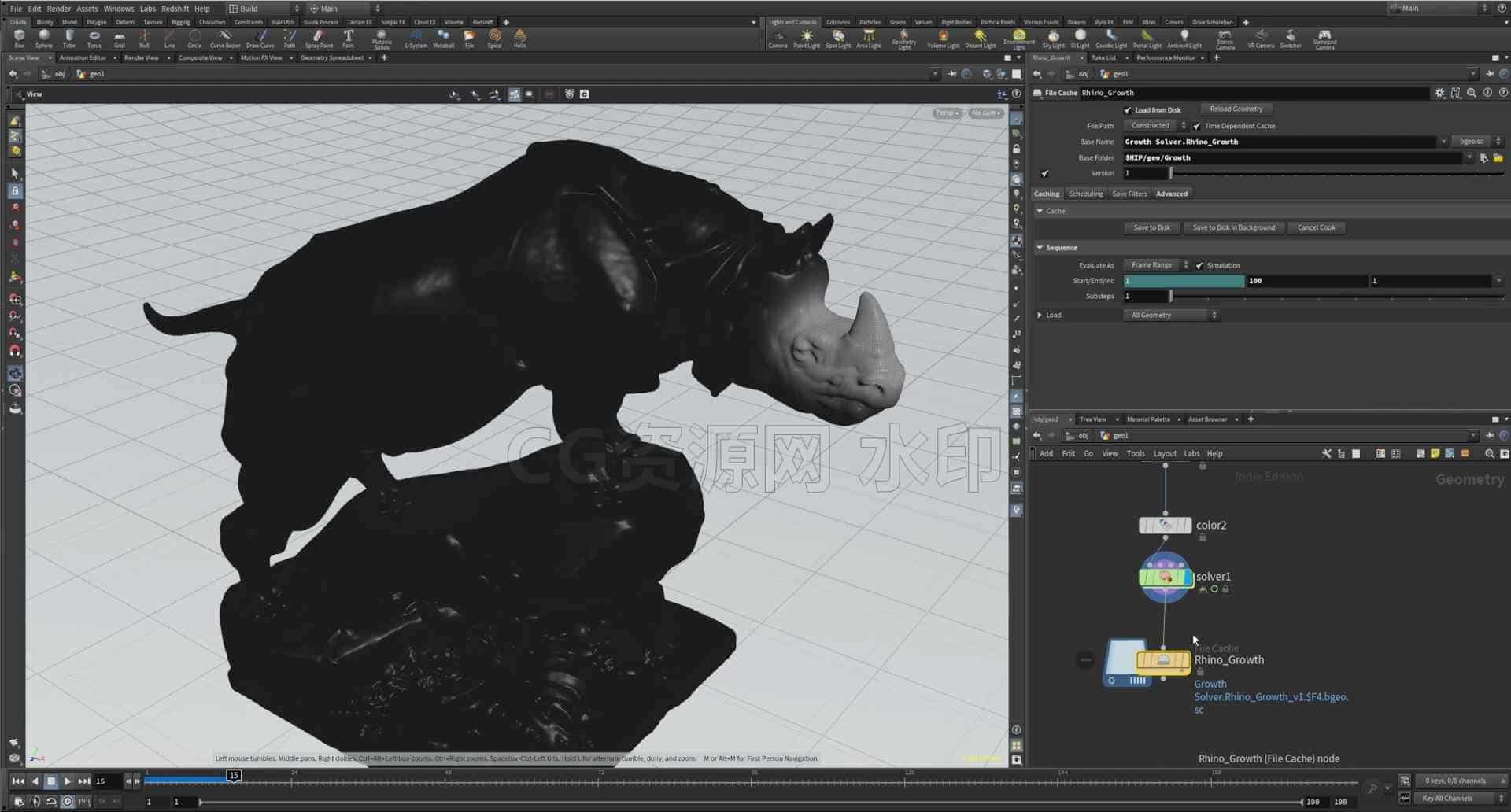Click the Reload Geometry button
Viewport: 1511px width, 812px height.
coord(1236,109)
